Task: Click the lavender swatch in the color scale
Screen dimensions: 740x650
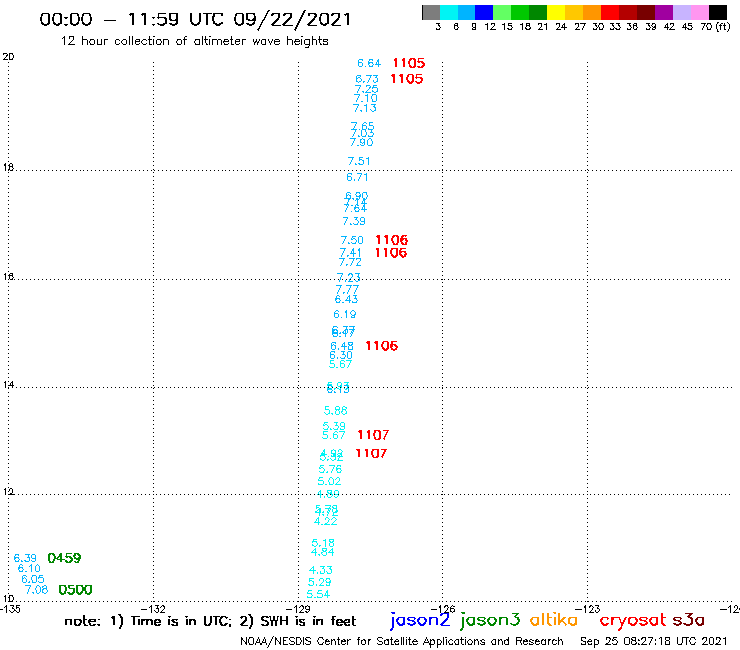Action: coord(682,12)
